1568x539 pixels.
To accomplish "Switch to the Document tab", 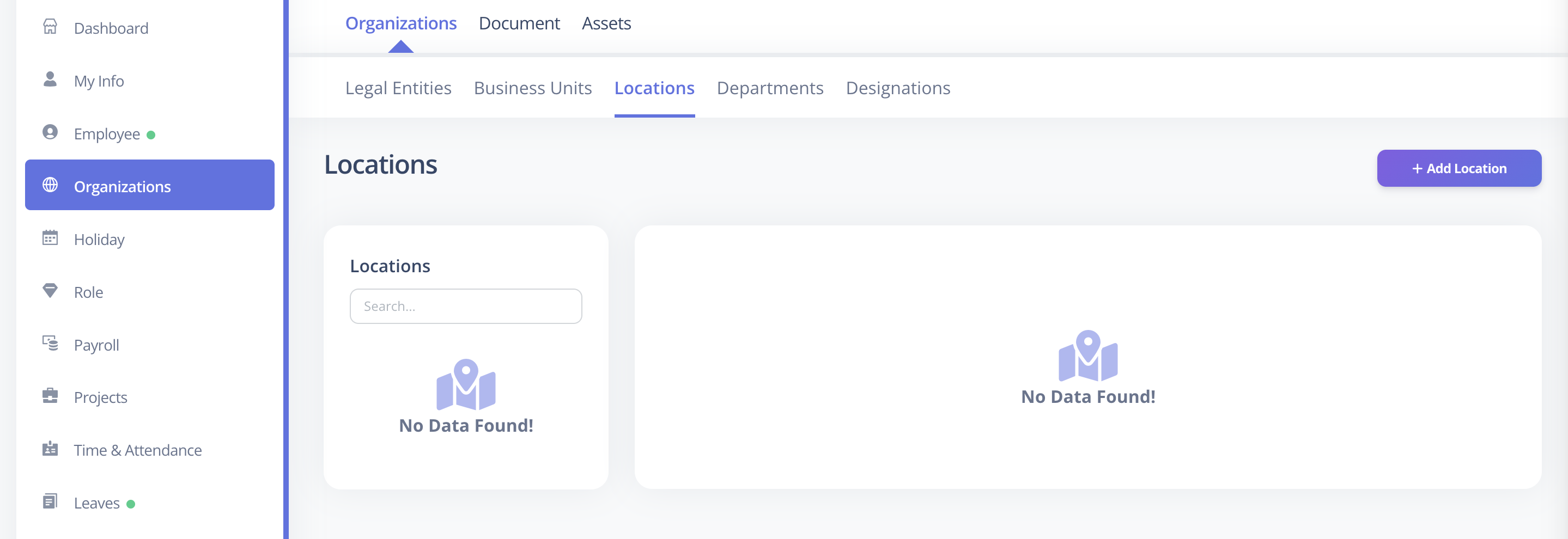I will pos(519,23).
